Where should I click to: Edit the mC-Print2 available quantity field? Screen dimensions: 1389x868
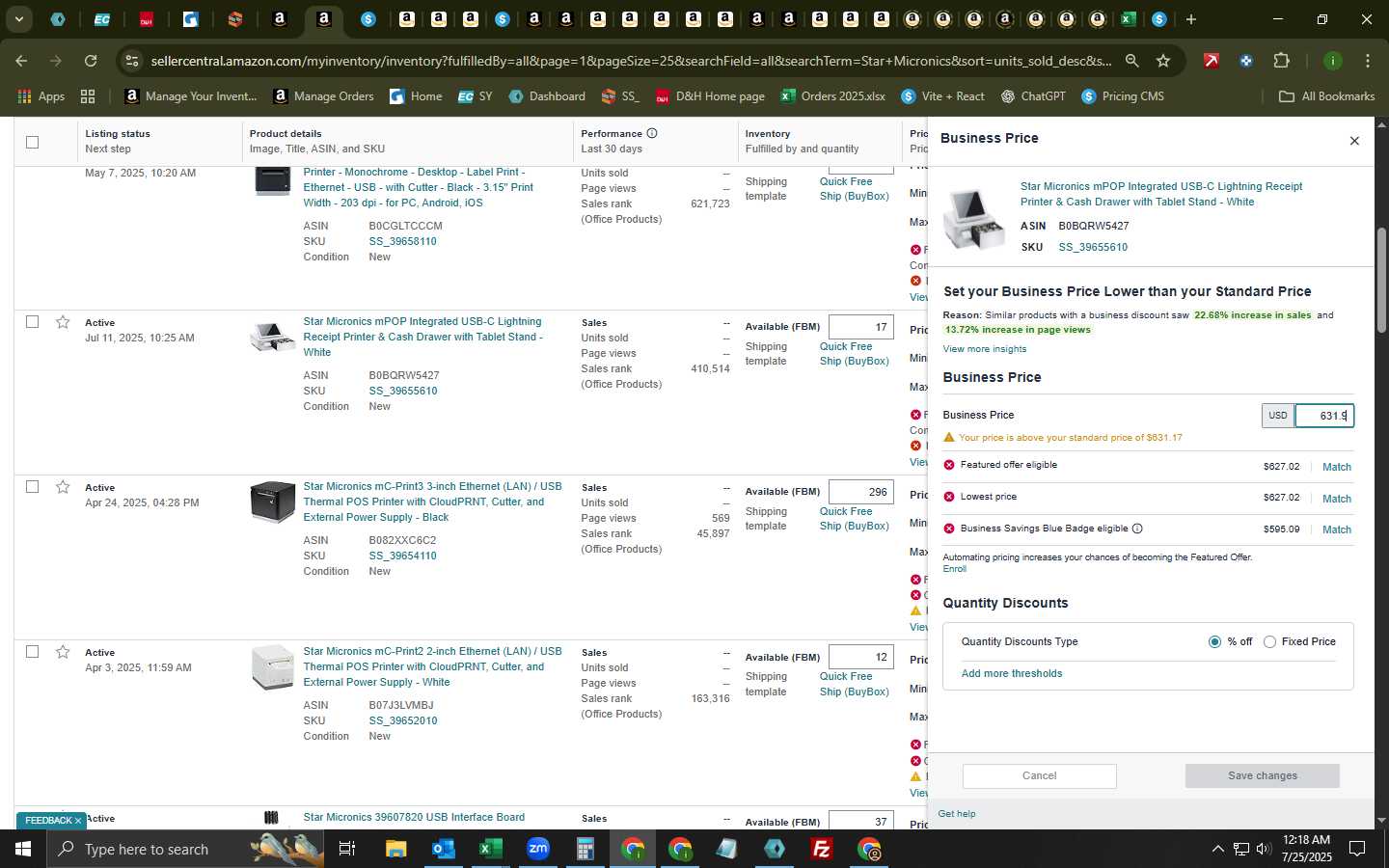tap(860, 657)
